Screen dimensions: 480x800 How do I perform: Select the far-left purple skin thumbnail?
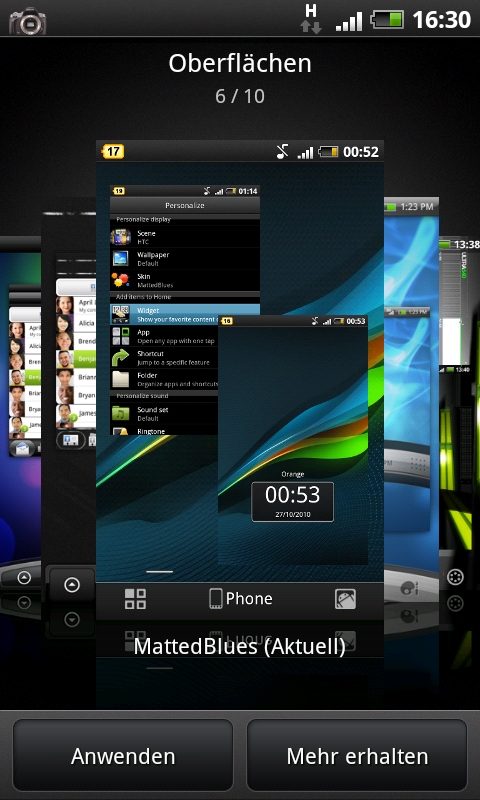tap(20, 408)
